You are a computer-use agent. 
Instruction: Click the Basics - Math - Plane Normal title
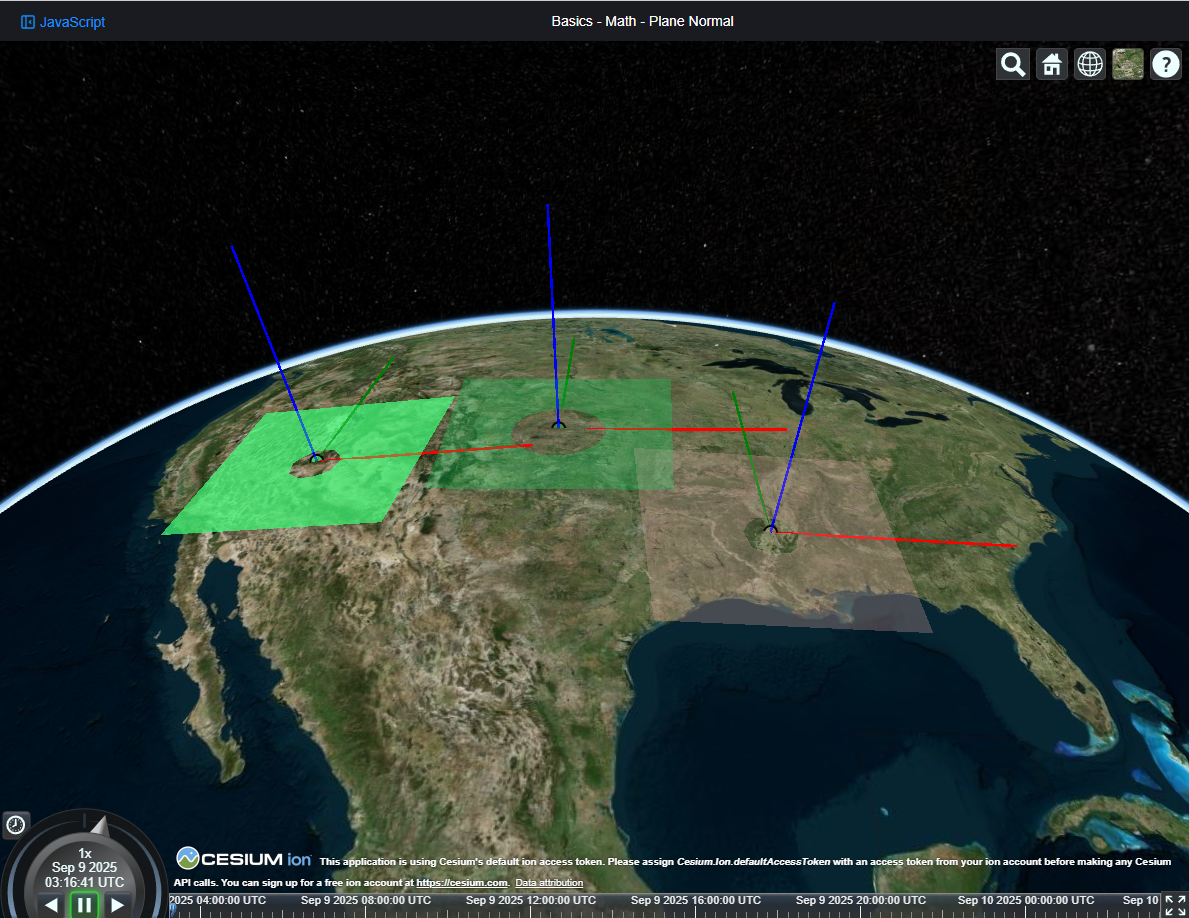click(642, 21)
